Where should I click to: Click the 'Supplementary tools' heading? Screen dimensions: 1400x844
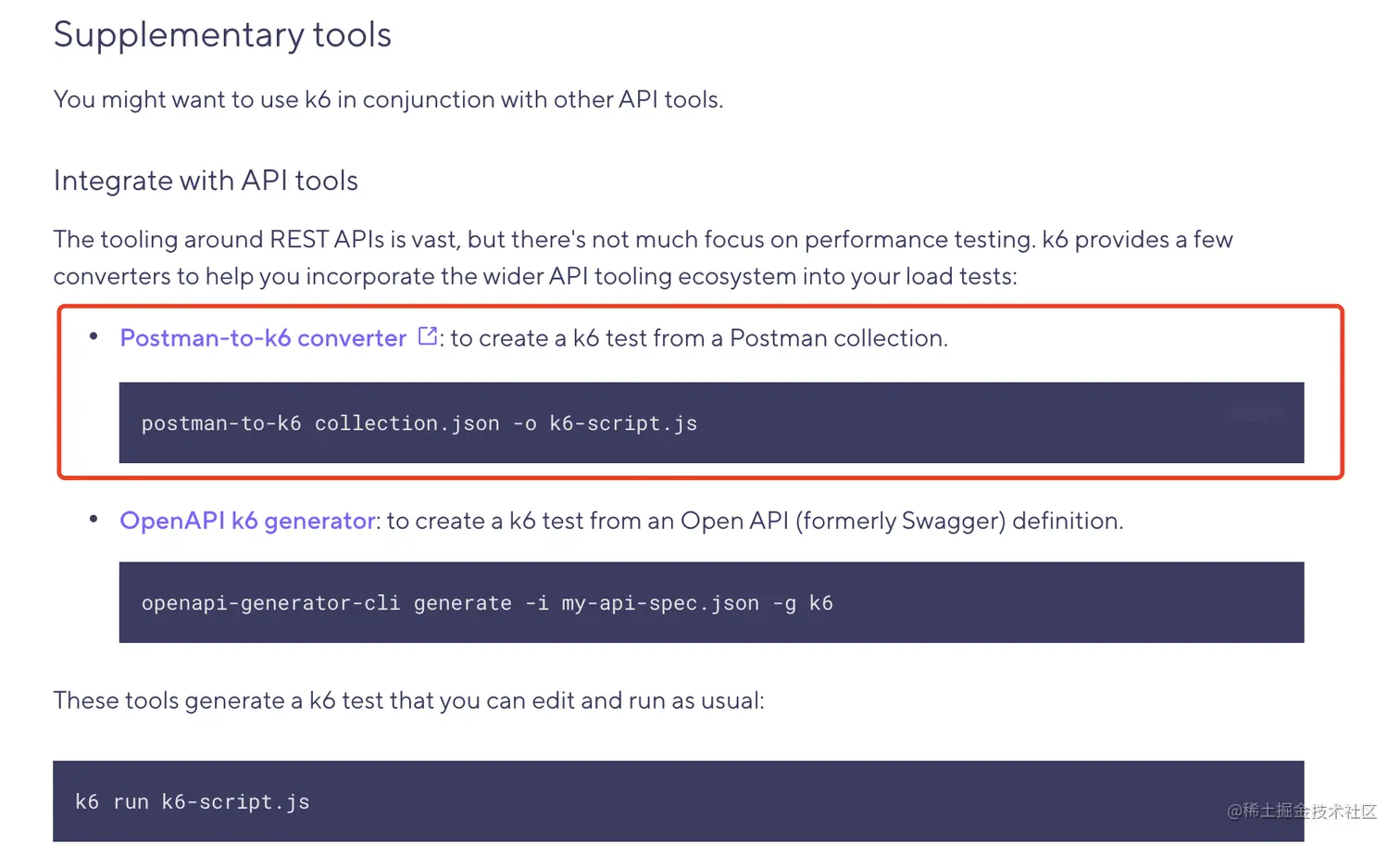[222, 35]
